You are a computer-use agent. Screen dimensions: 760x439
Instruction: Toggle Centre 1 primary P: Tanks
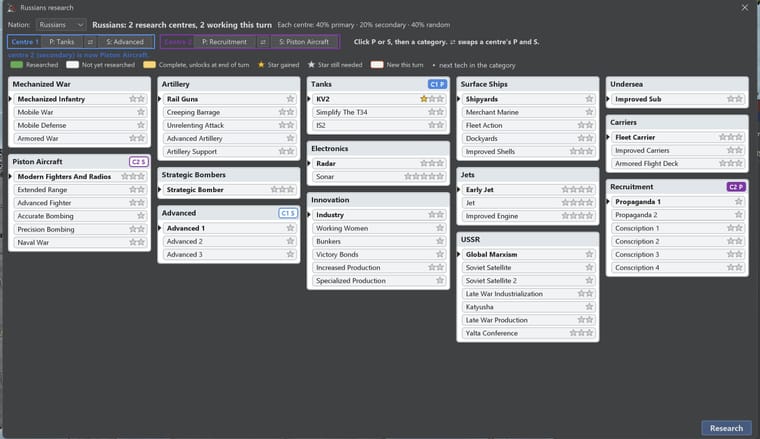coord(62,42)
